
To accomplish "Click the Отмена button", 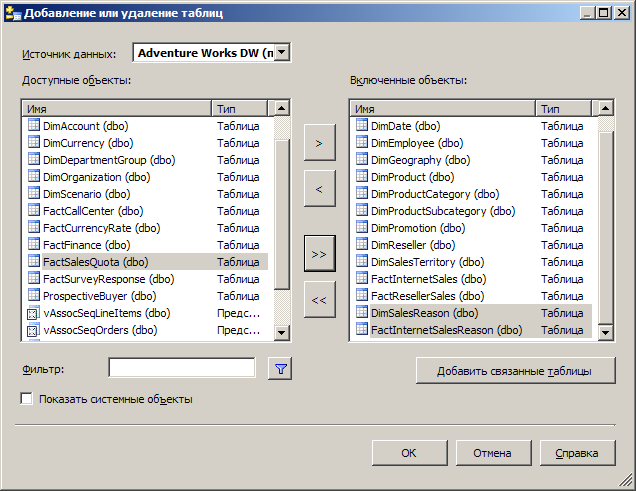I will point(493,452).
